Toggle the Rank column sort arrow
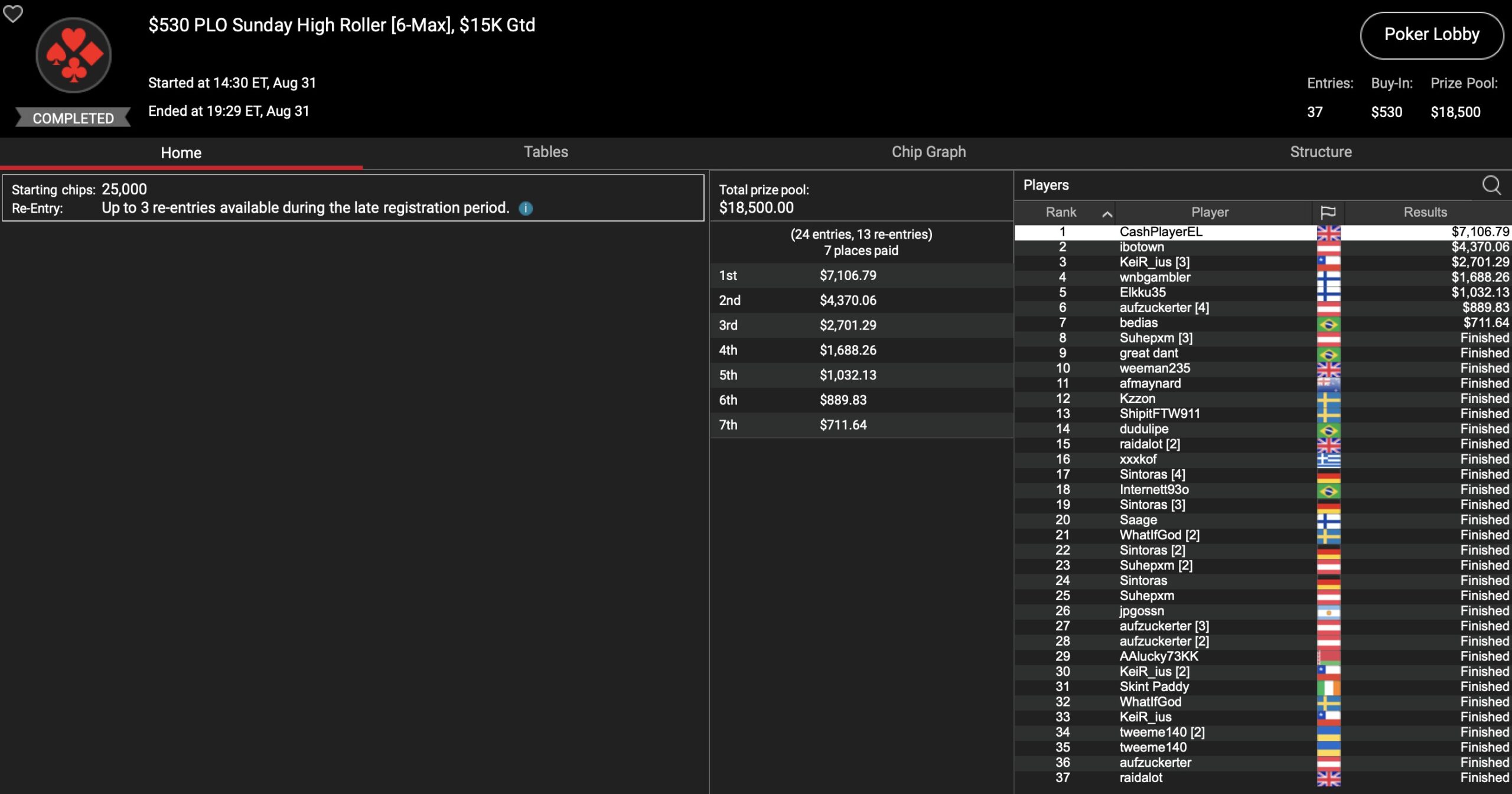Image resolution: width=1512 pixels, height=794 pixels. coord(1107,213)
